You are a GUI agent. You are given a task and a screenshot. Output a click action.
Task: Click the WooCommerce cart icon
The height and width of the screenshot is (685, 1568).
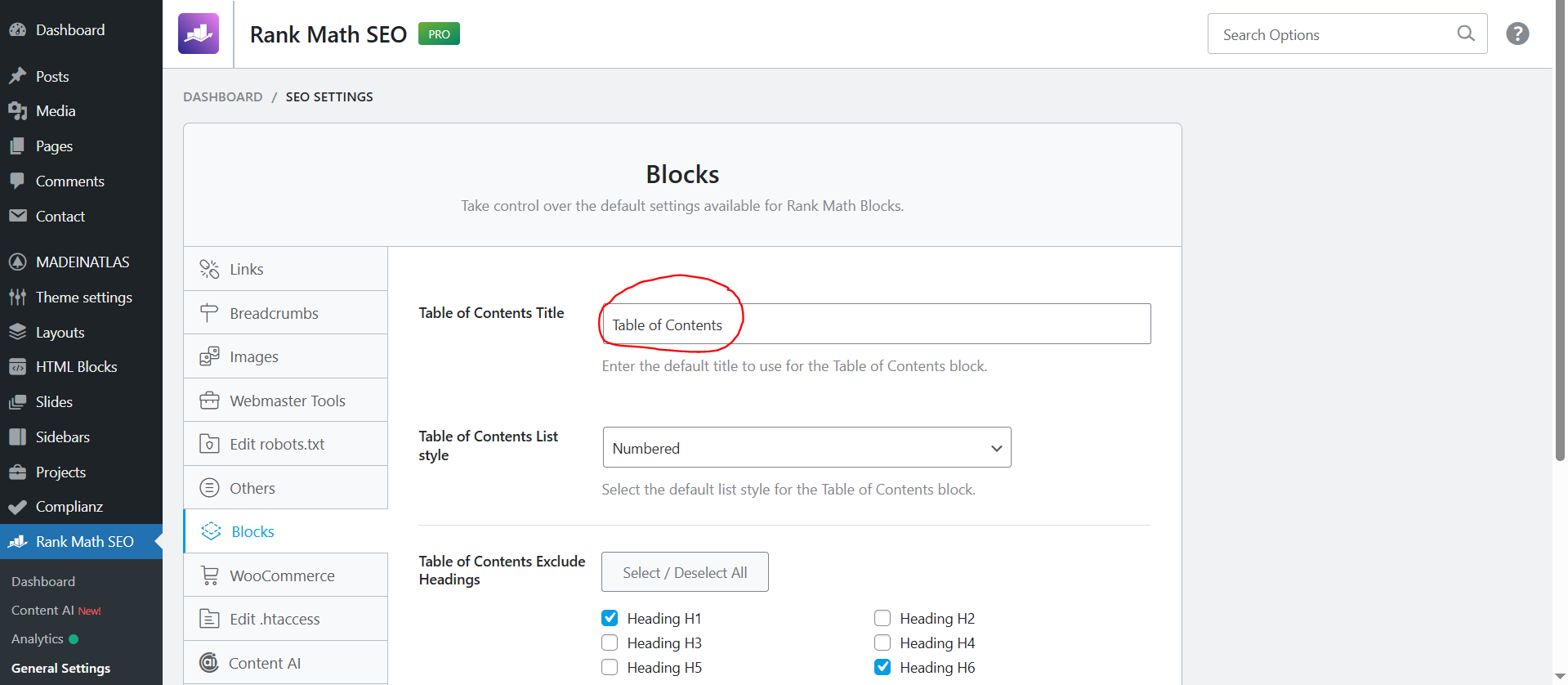[x=209, y=575]
